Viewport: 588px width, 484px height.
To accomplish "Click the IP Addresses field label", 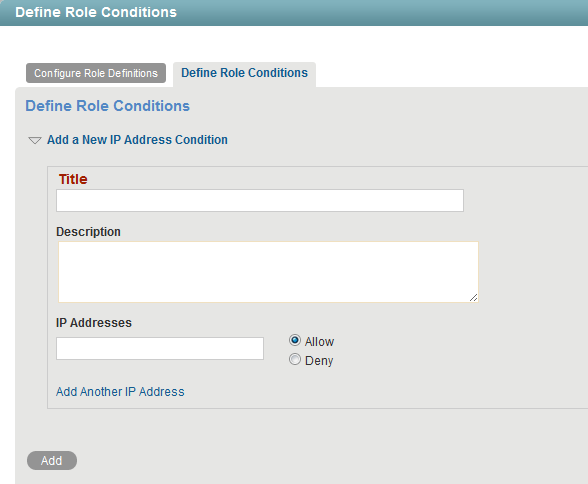I will [x=94, y=323].
